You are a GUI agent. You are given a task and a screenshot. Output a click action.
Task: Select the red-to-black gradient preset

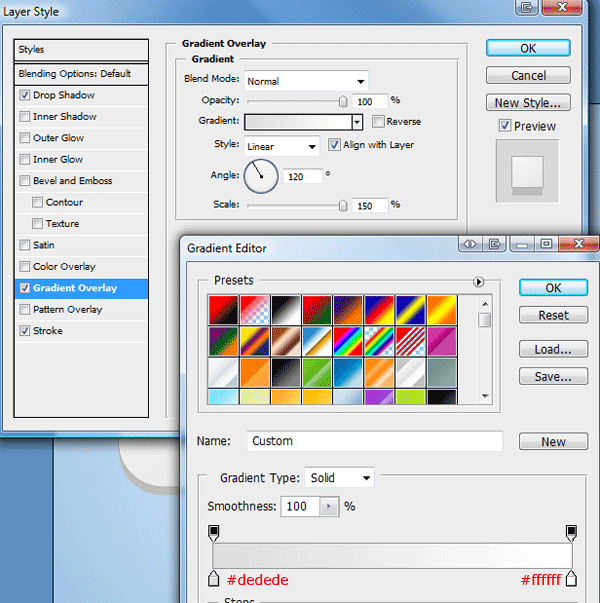223,310
